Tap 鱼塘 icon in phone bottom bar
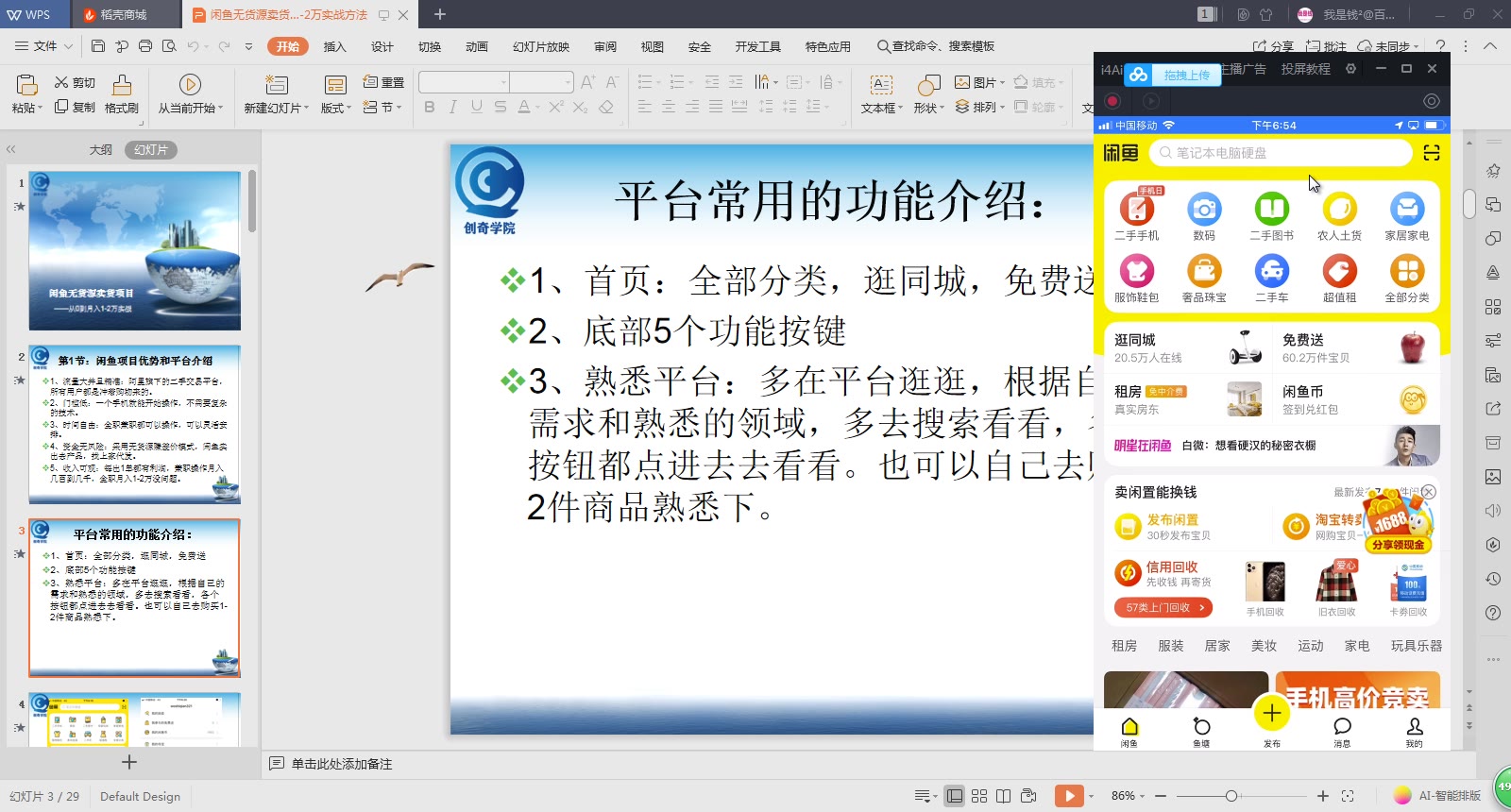Image resolution: width=1511 pixels, height=812 pixels. [x=1201, y=726]
